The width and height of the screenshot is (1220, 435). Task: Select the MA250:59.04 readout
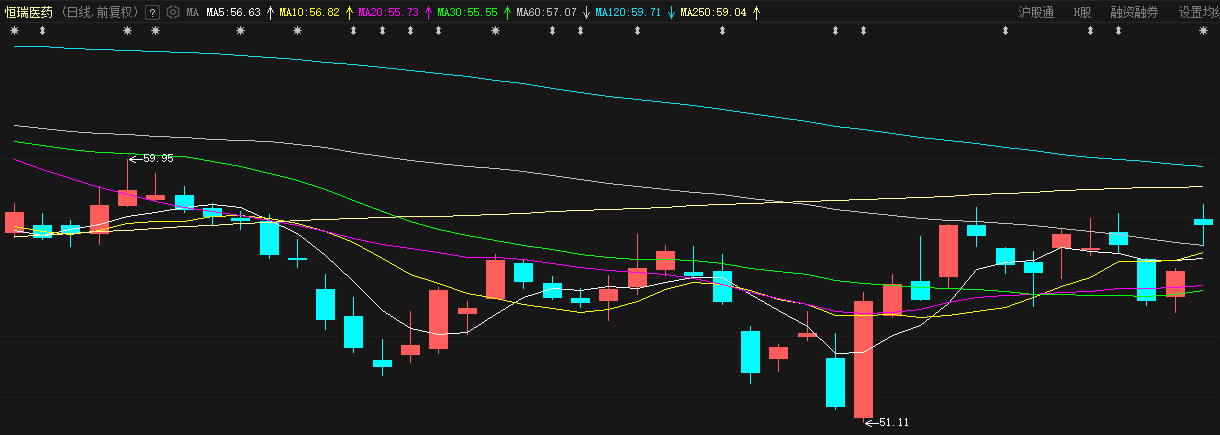coord(713,13)
